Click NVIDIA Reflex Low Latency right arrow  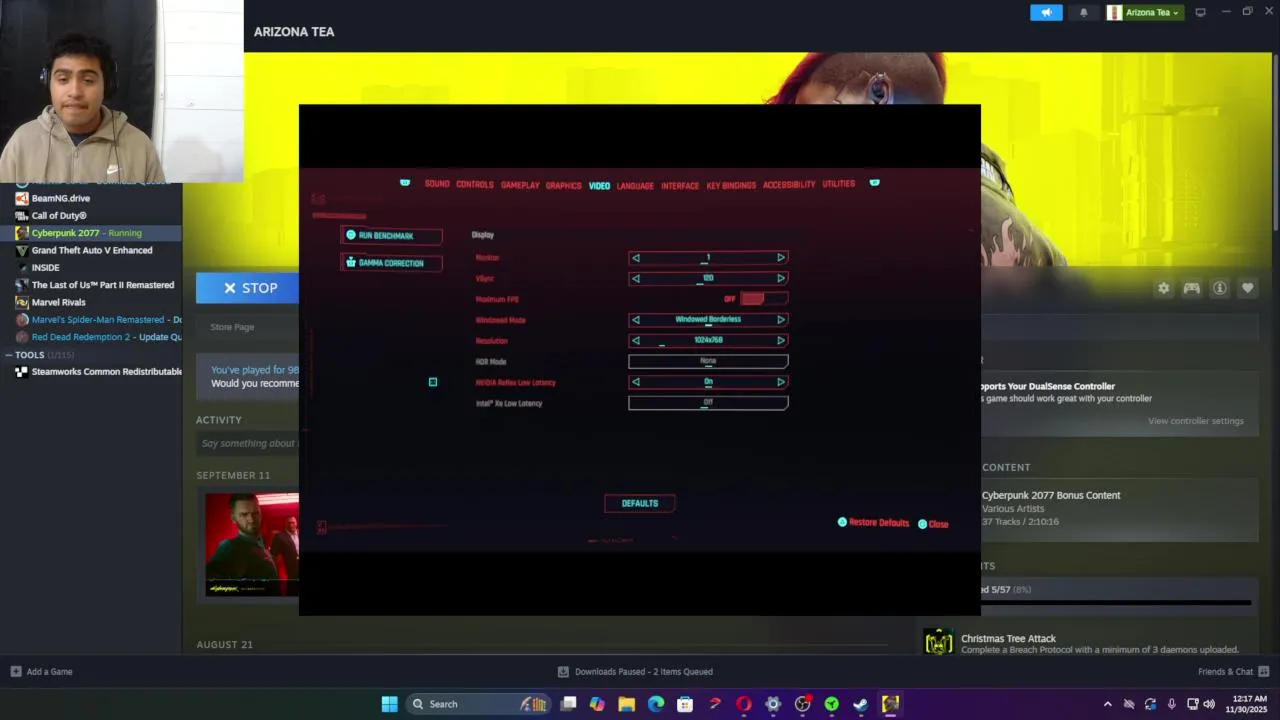[x=781, y=382]
